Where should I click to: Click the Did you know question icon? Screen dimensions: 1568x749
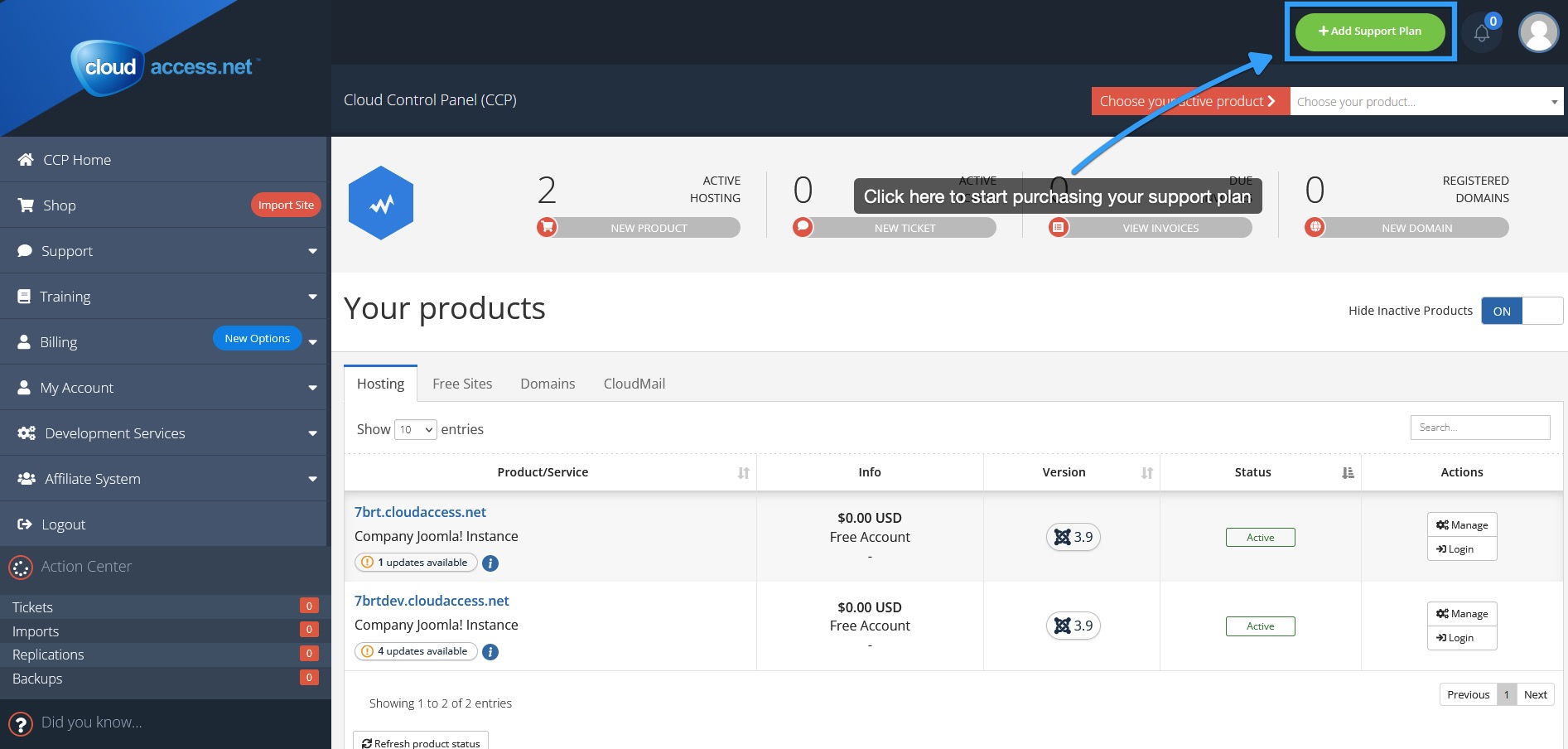[21, 724]
